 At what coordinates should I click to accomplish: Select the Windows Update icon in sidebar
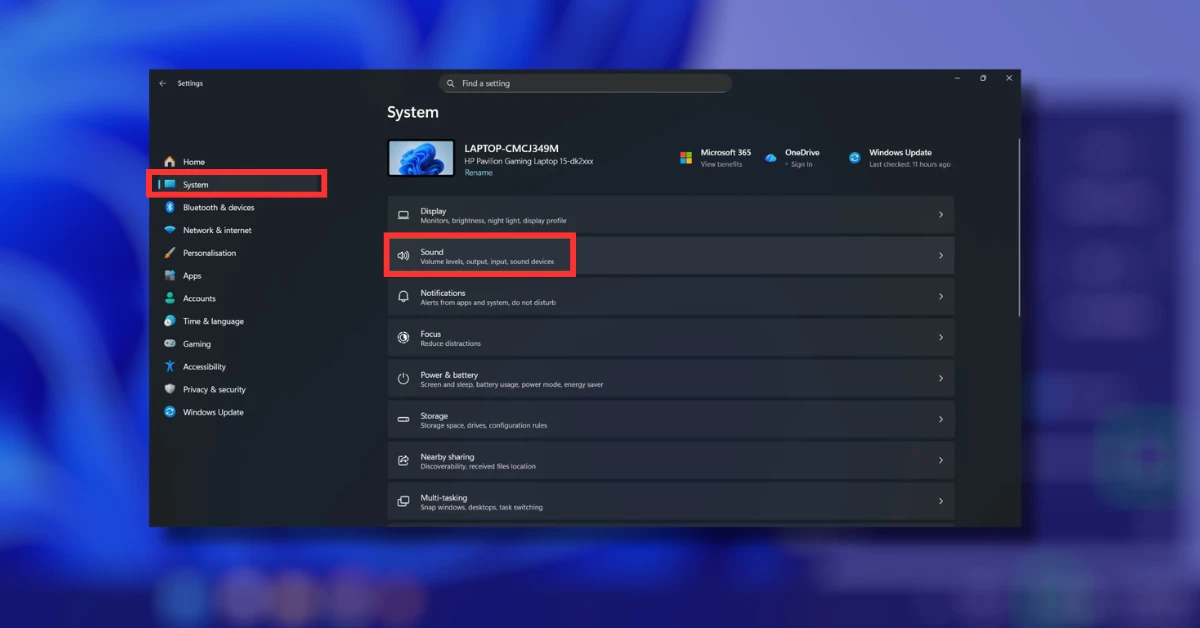point(170,412)
